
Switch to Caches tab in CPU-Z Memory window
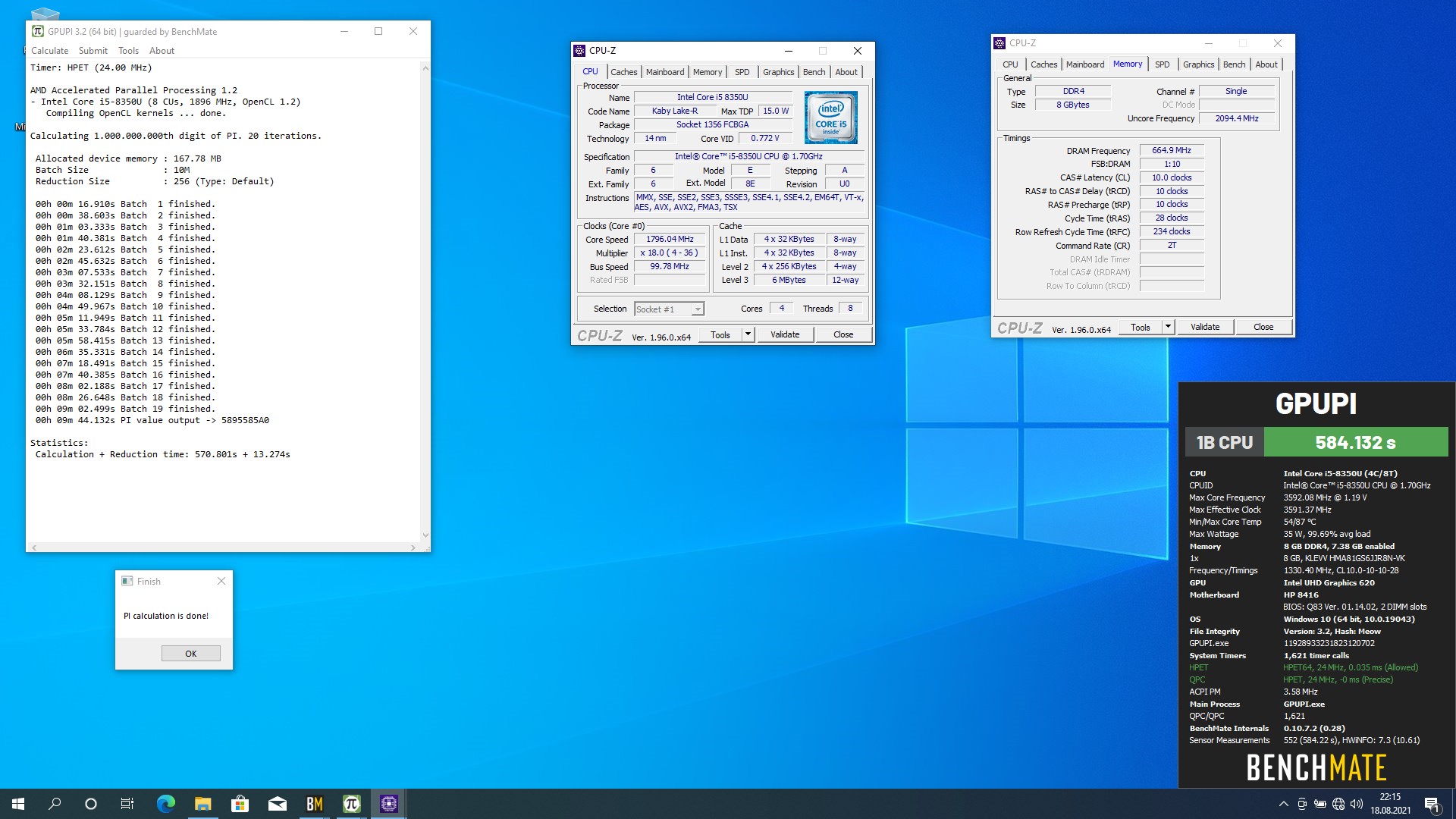coord(1043,64)
